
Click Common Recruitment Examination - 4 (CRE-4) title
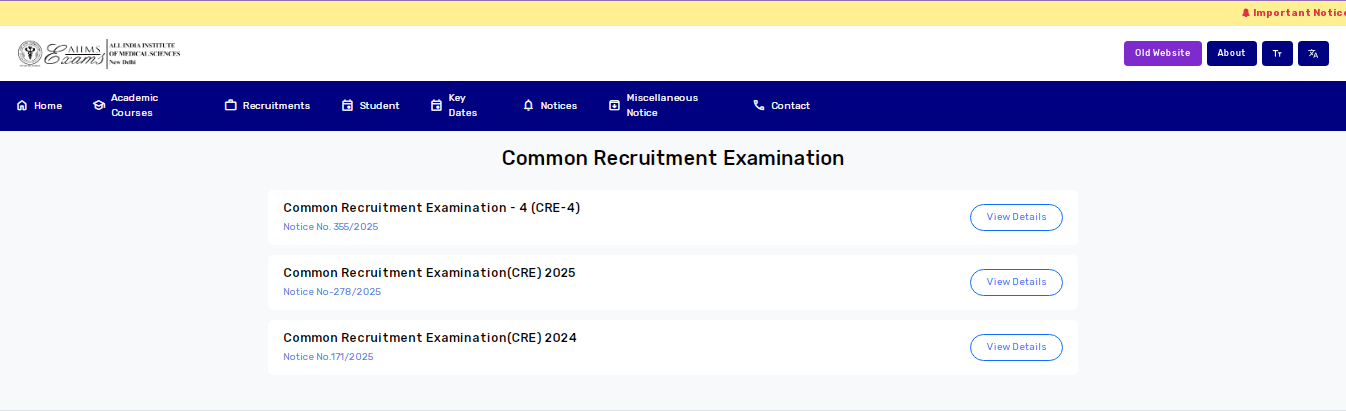pos(431,208)
